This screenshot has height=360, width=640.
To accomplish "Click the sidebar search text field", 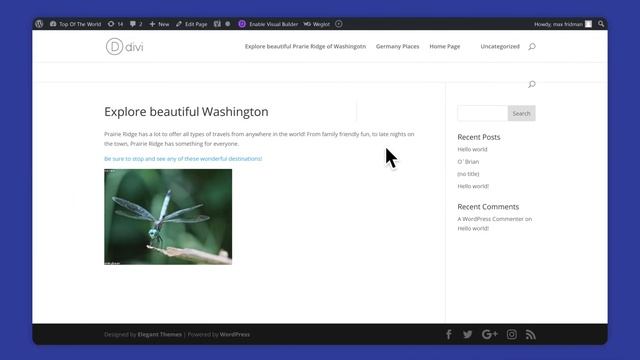I will click(x=482, y=113).
